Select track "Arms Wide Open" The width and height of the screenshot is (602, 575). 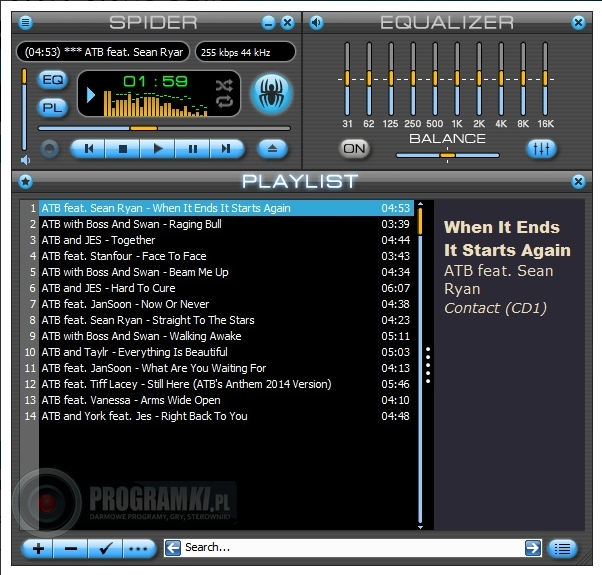[x=226, y=400]
